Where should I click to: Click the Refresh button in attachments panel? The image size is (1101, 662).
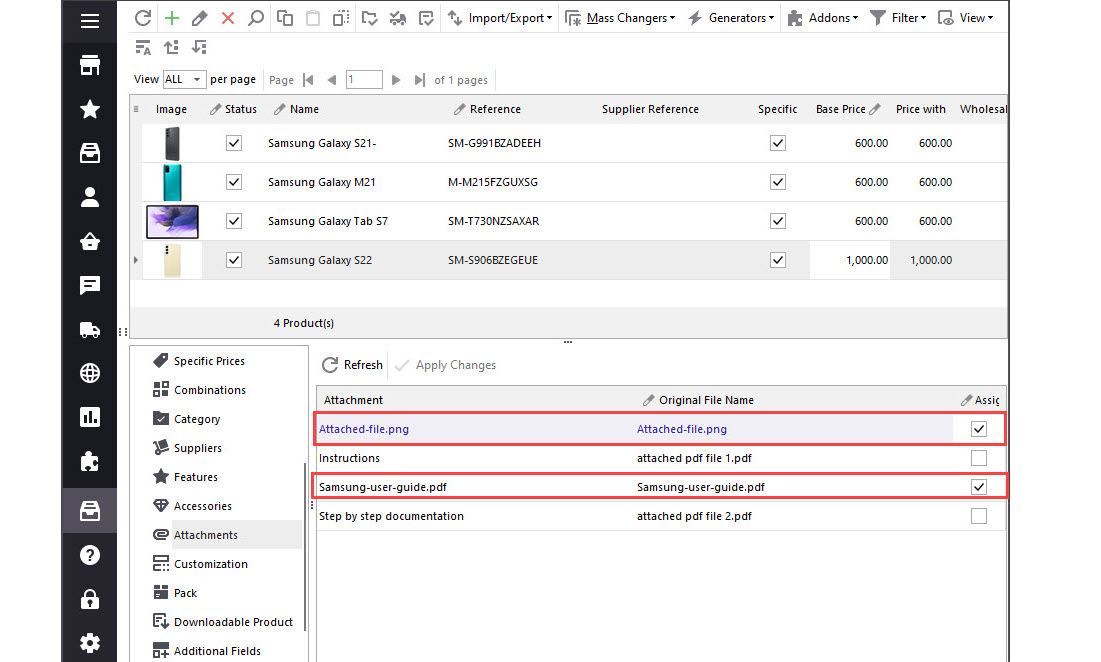352,365
